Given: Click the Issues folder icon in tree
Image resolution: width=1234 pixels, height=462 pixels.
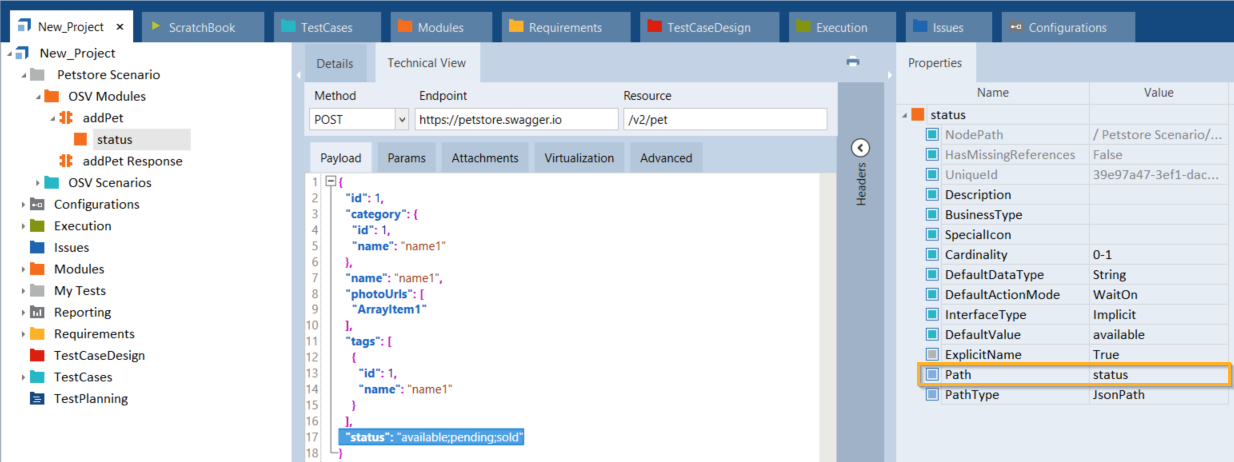Looking at the screenshot, I should click(x=37, y=247).
